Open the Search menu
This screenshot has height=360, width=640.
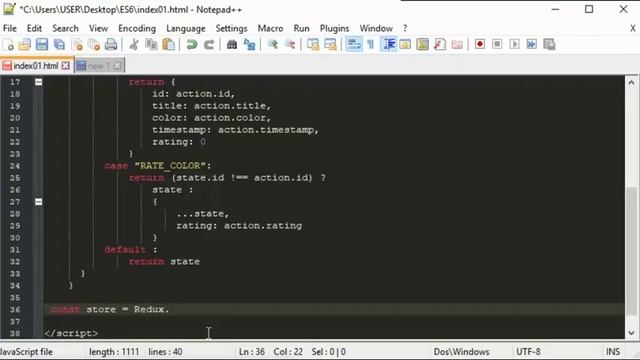coord(65,28)
